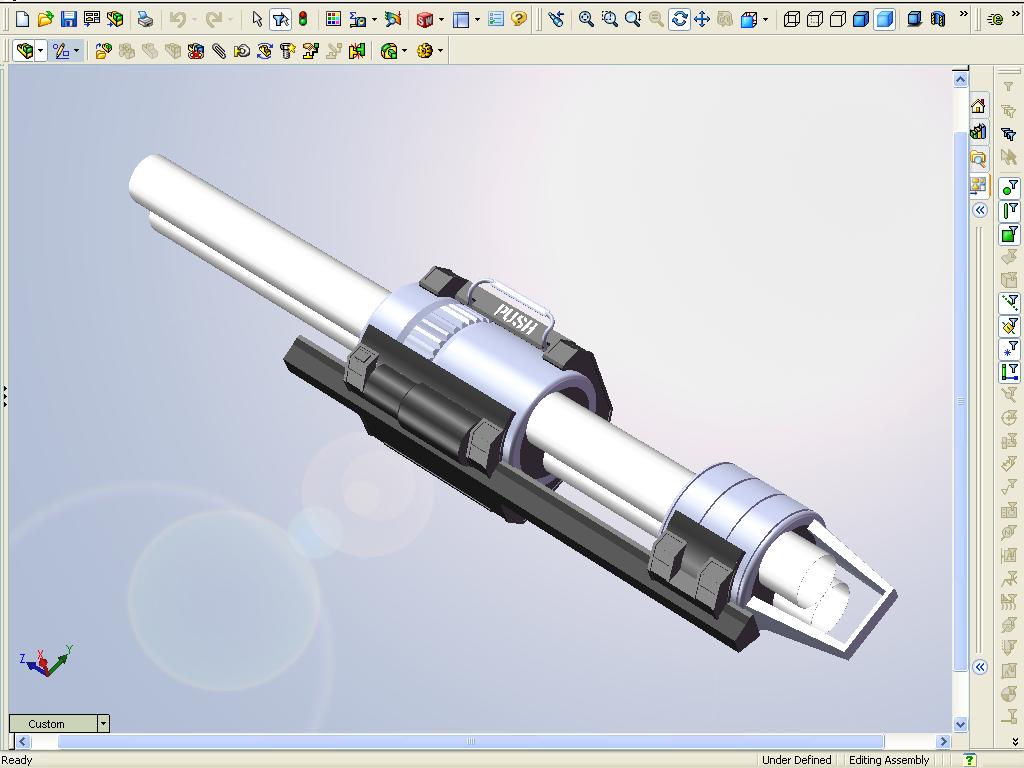Switch to hidden lines removed display

point(838,19)
